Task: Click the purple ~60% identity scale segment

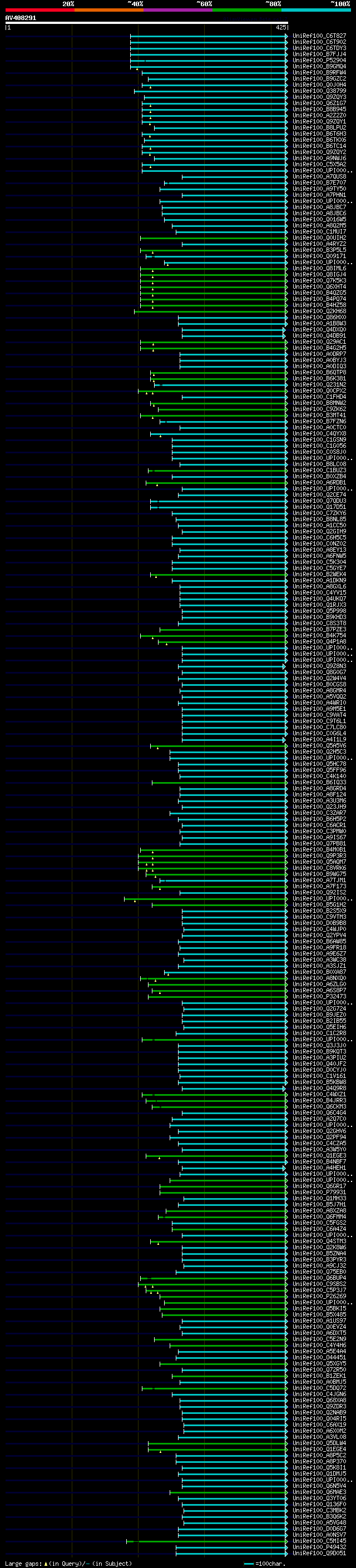Action: 177,10
